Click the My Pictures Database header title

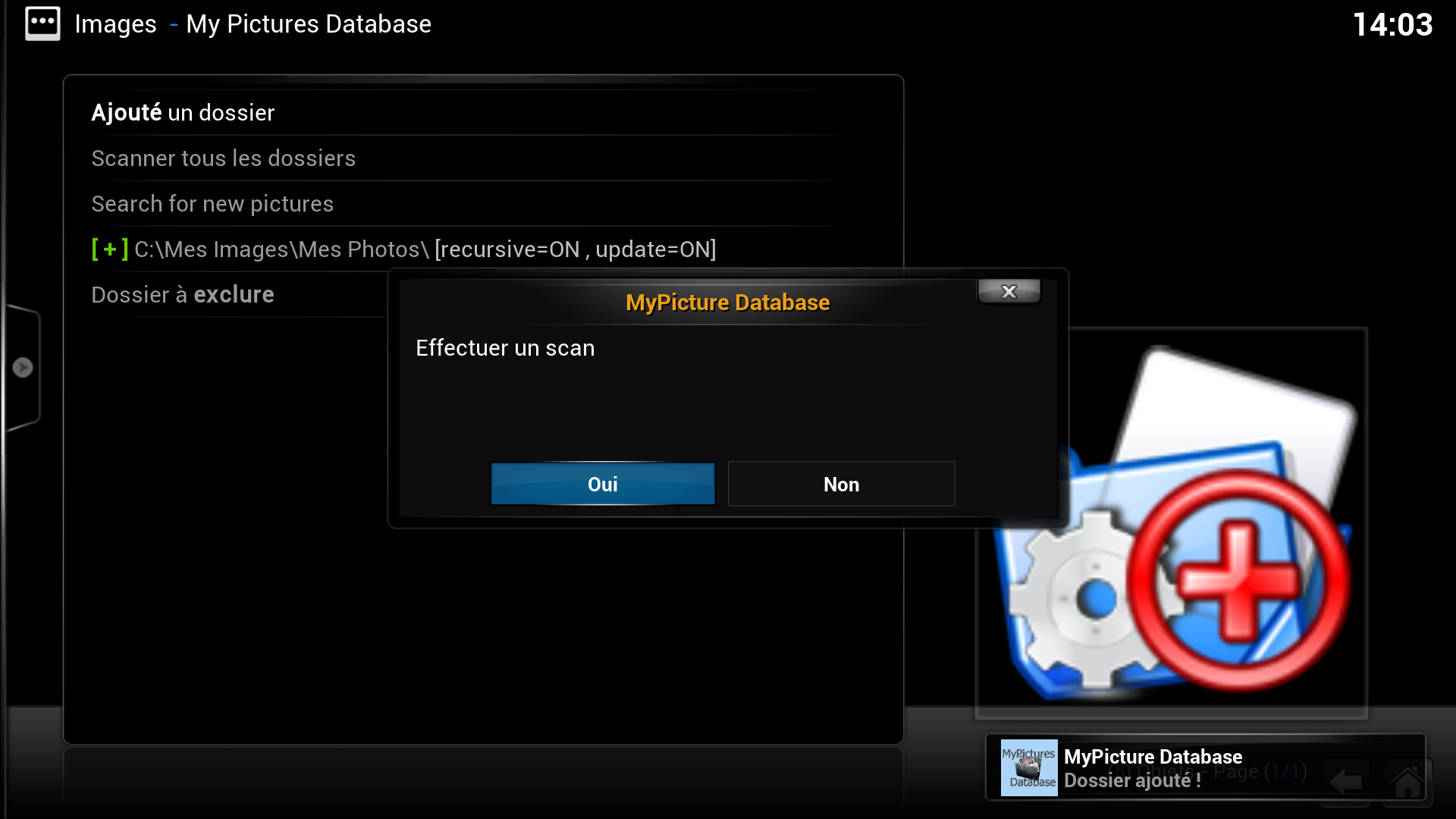click(309, 24)
